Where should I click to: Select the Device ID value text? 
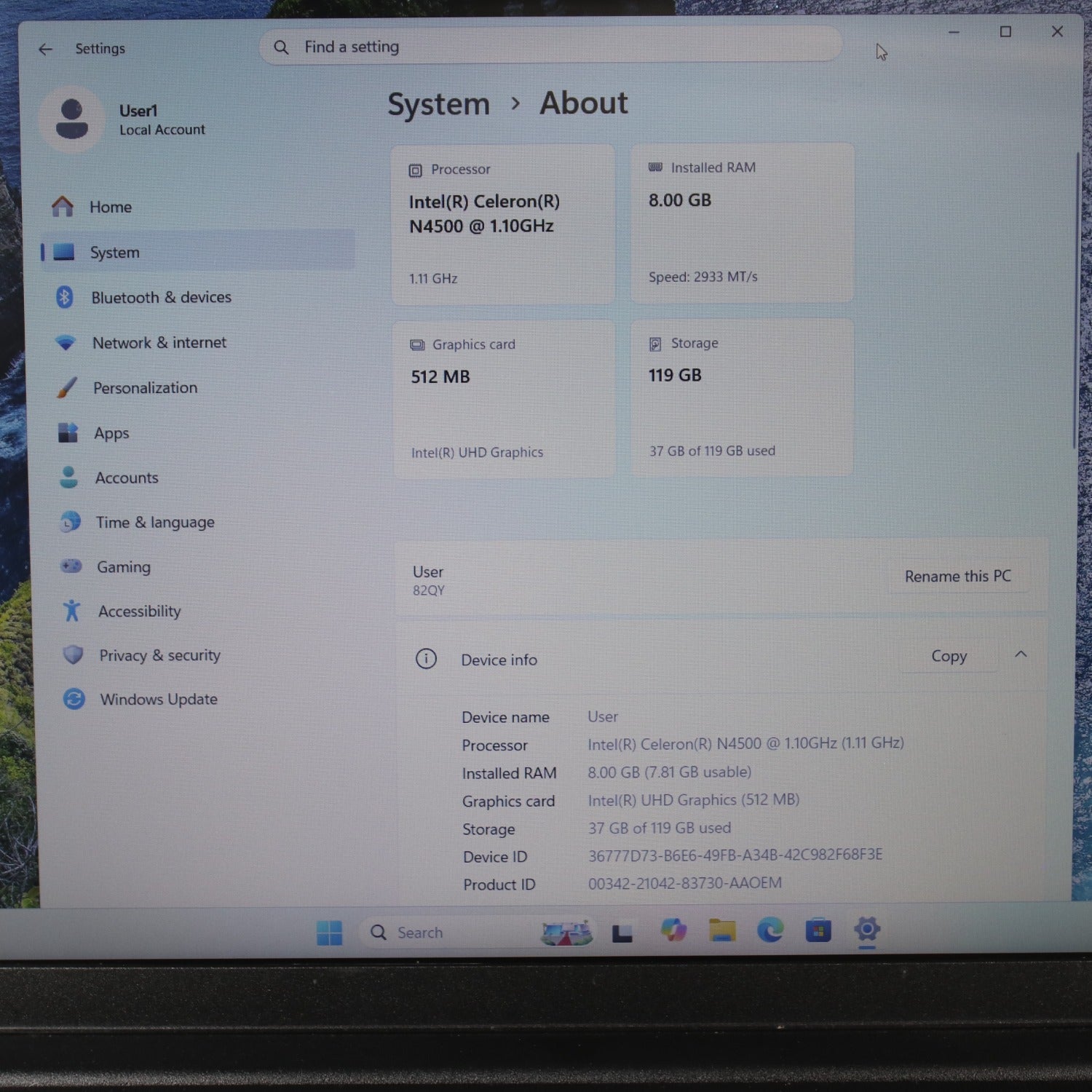point(735,855)
